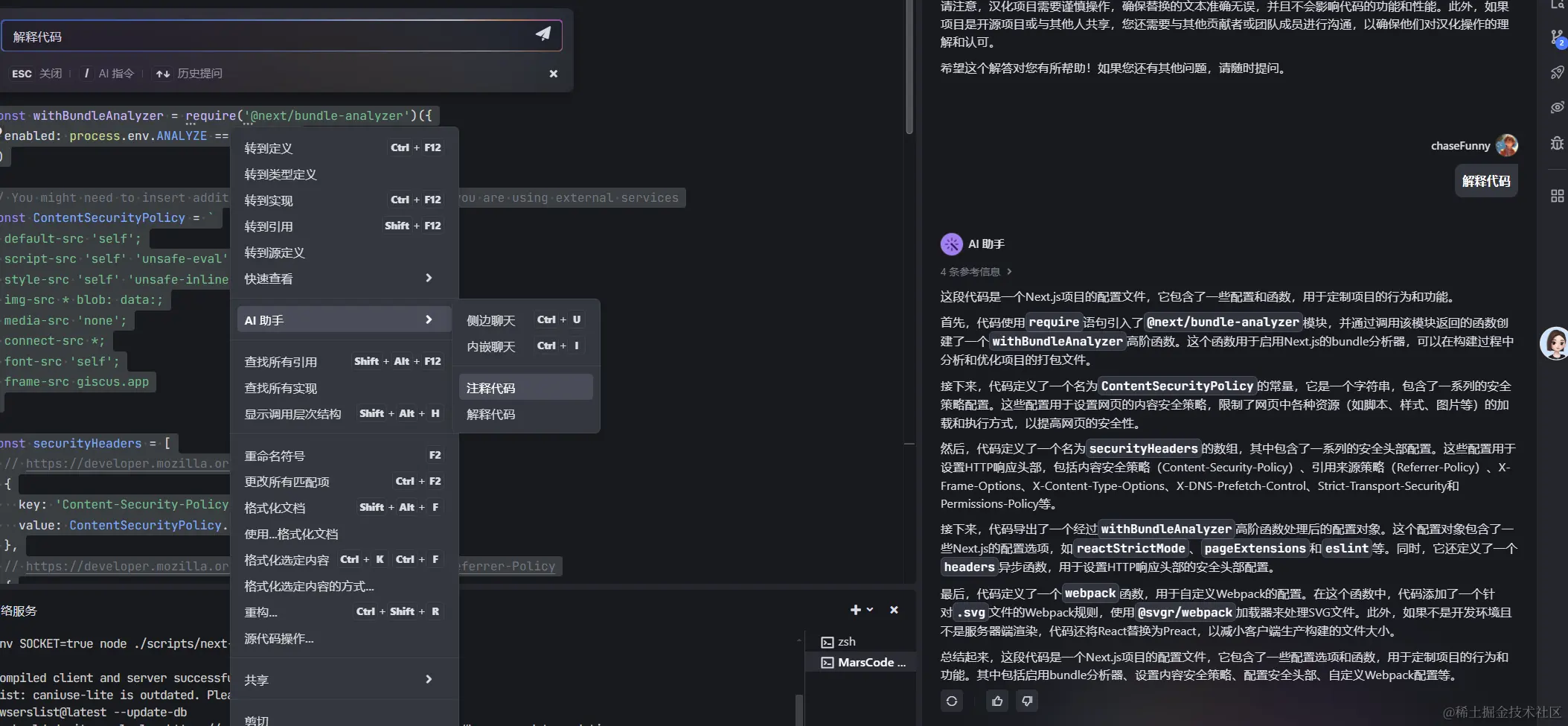Click the editor vertical scrollbar thumb
The image size is (1568, 726).
pos(909,67)
